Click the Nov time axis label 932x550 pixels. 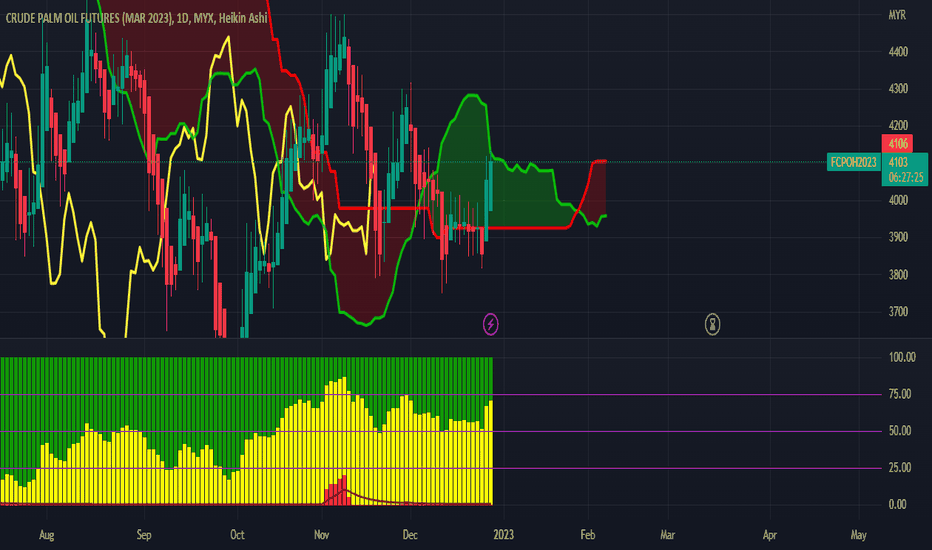[x=322, y=535]
